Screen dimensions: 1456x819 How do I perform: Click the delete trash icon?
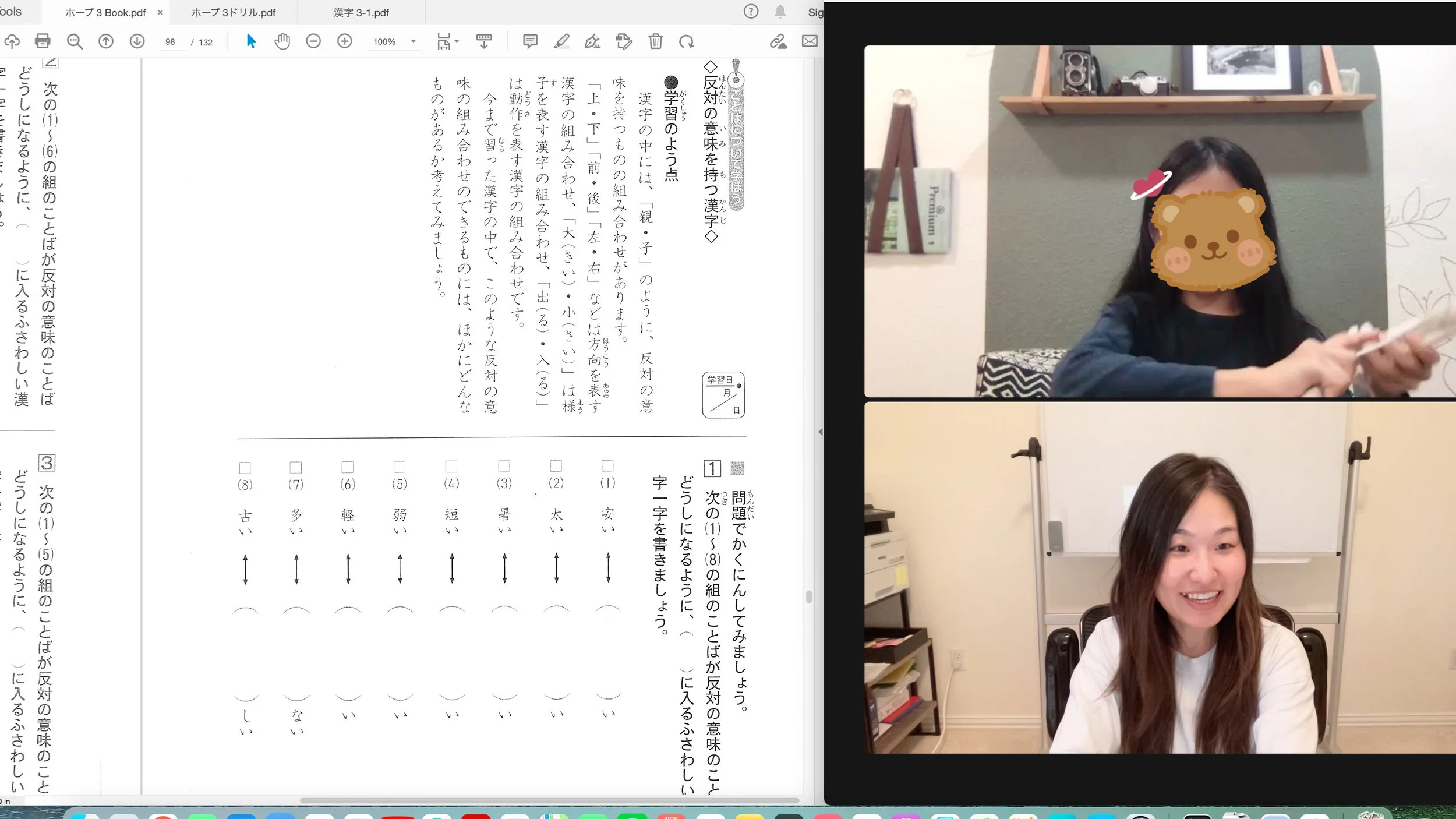(656, 41)
